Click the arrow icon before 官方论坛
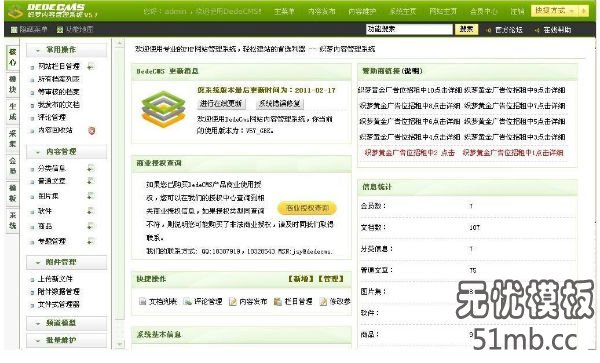The width and height of the screenshot is (600, 363). [489, 30]
